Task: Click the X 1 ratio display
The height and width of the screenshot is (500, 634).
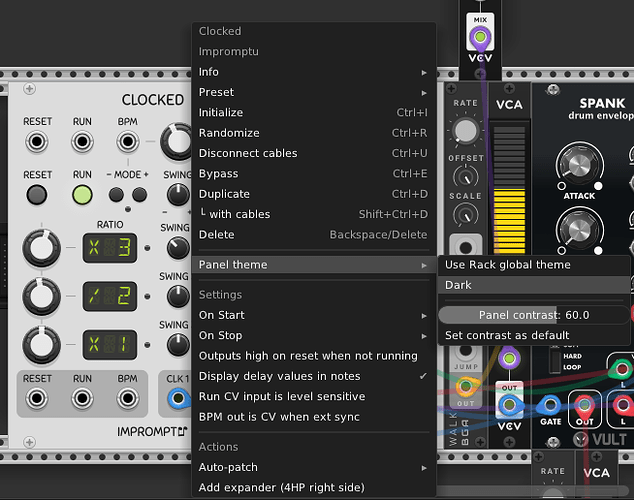Action: [110, 345]
